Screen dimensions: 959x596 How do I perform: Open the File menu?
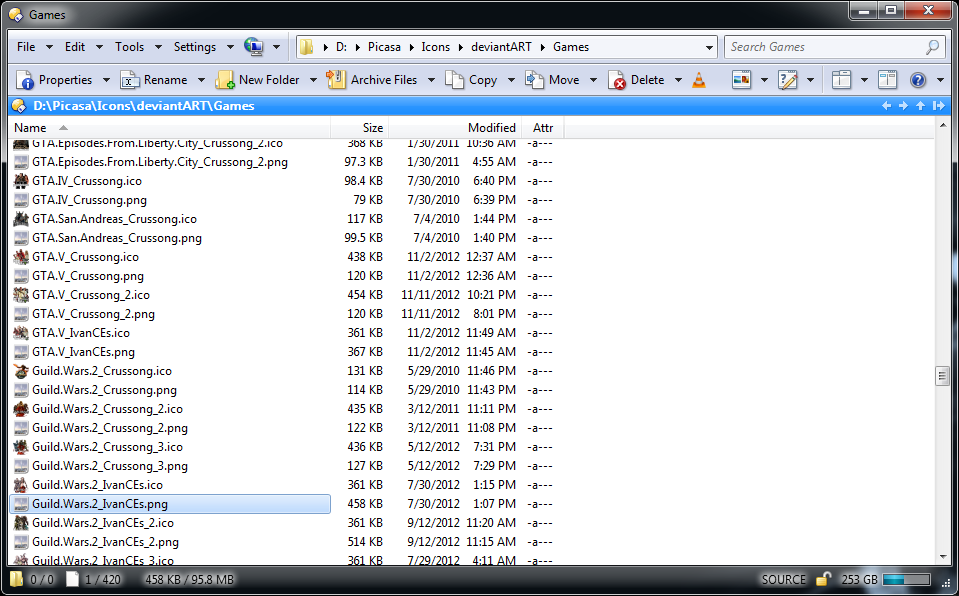26,47
